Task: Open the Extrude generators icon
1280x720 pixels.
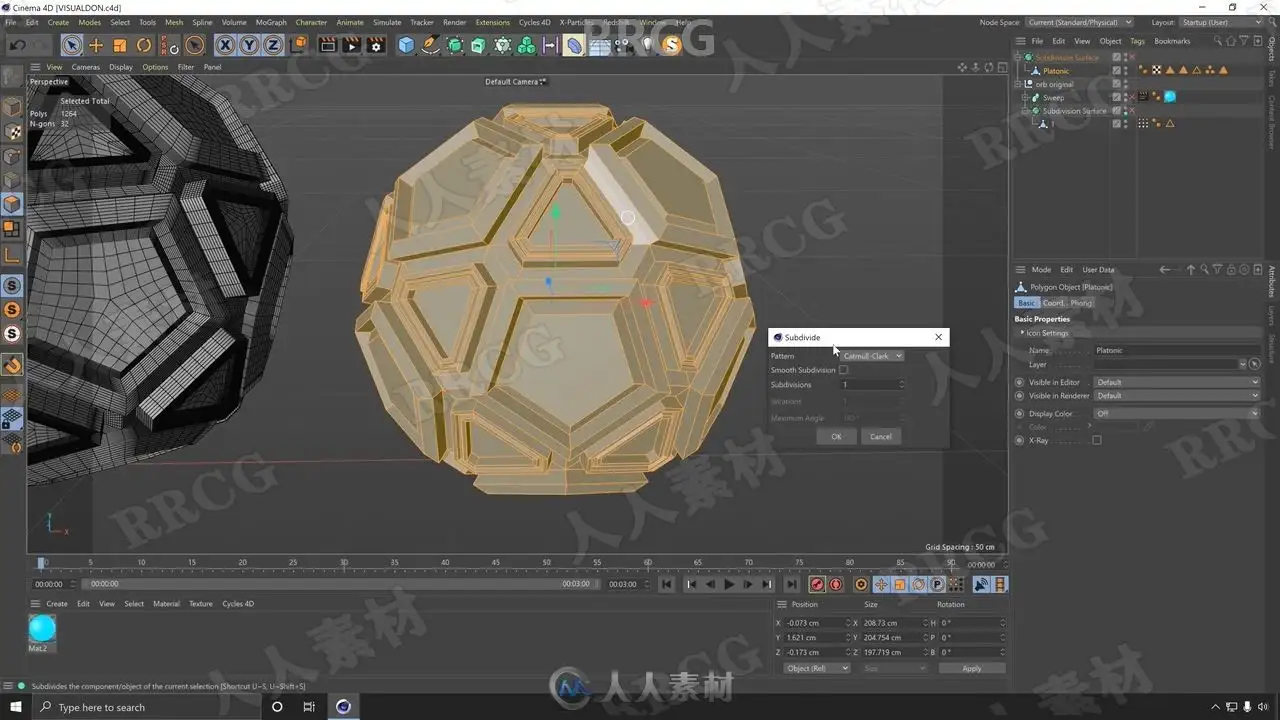Action: coord(479,45)
